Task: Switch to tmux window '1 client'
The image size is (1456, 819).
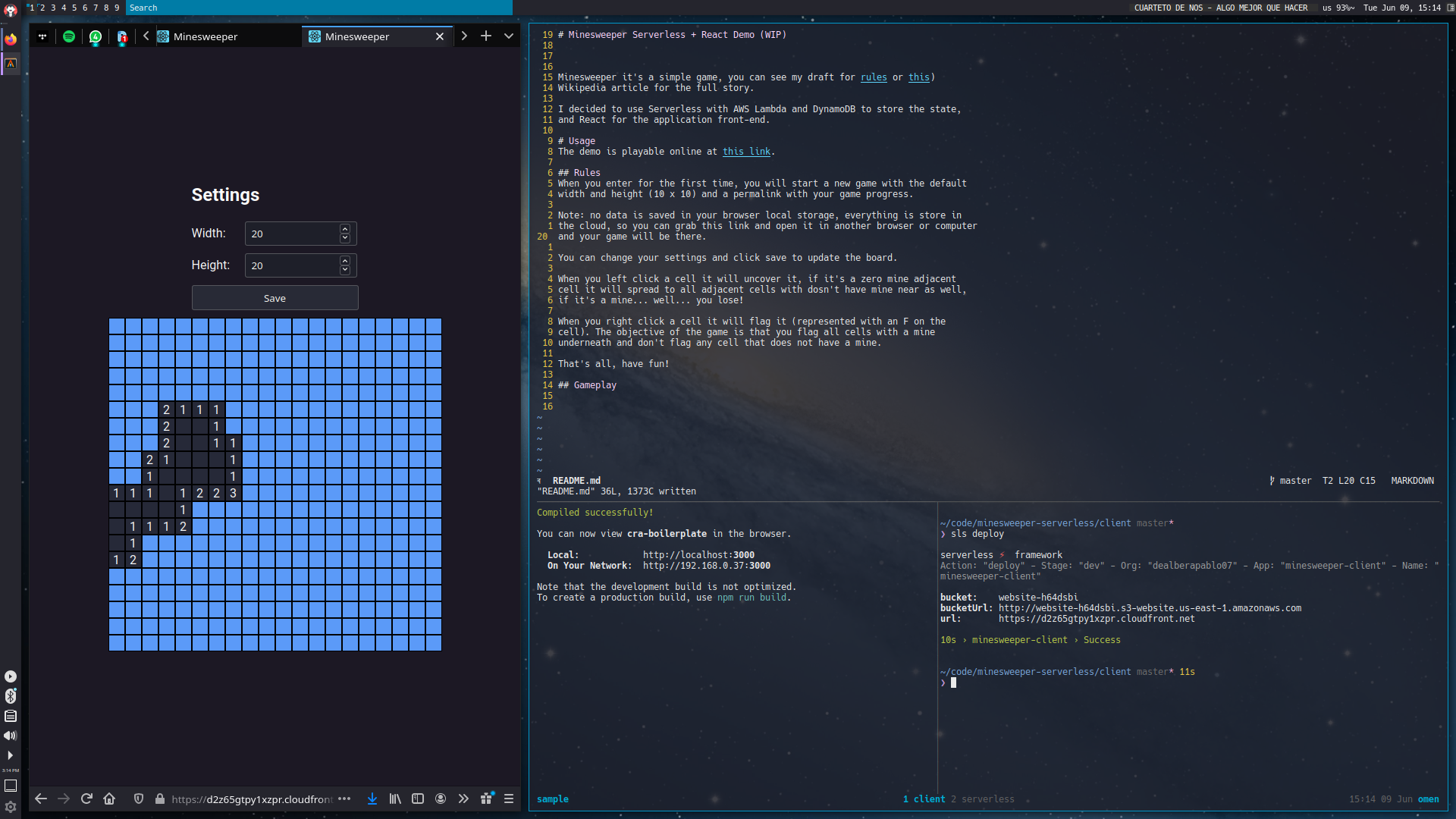Action: point(924,799)
